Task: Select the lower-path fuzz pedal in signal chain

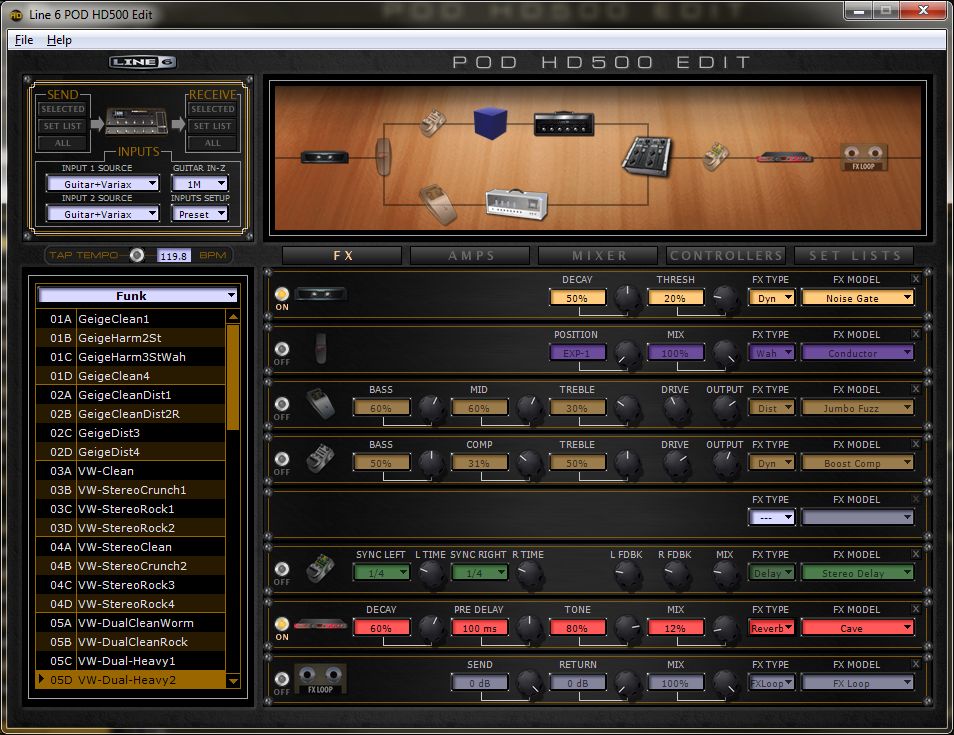Action: pos(438,204)
